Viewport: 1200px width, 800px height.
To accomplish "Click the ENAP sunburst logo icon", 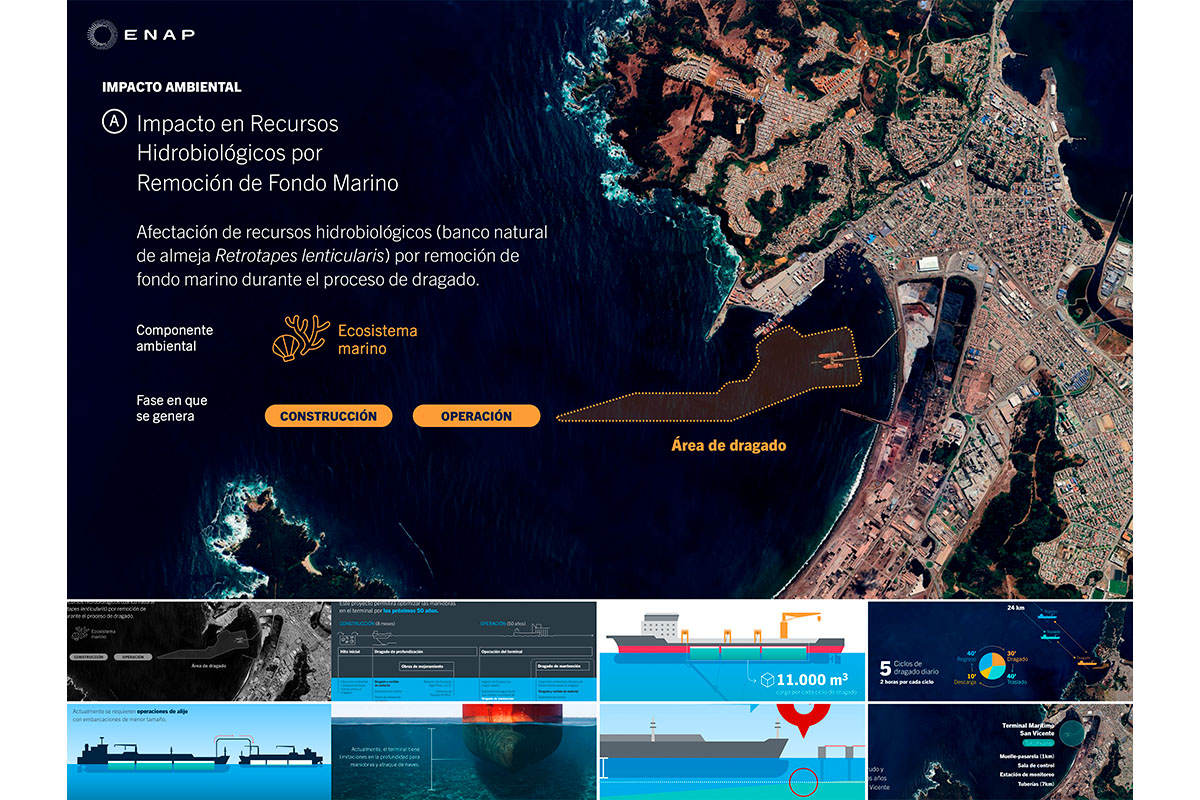I will (x=103, y=35).
